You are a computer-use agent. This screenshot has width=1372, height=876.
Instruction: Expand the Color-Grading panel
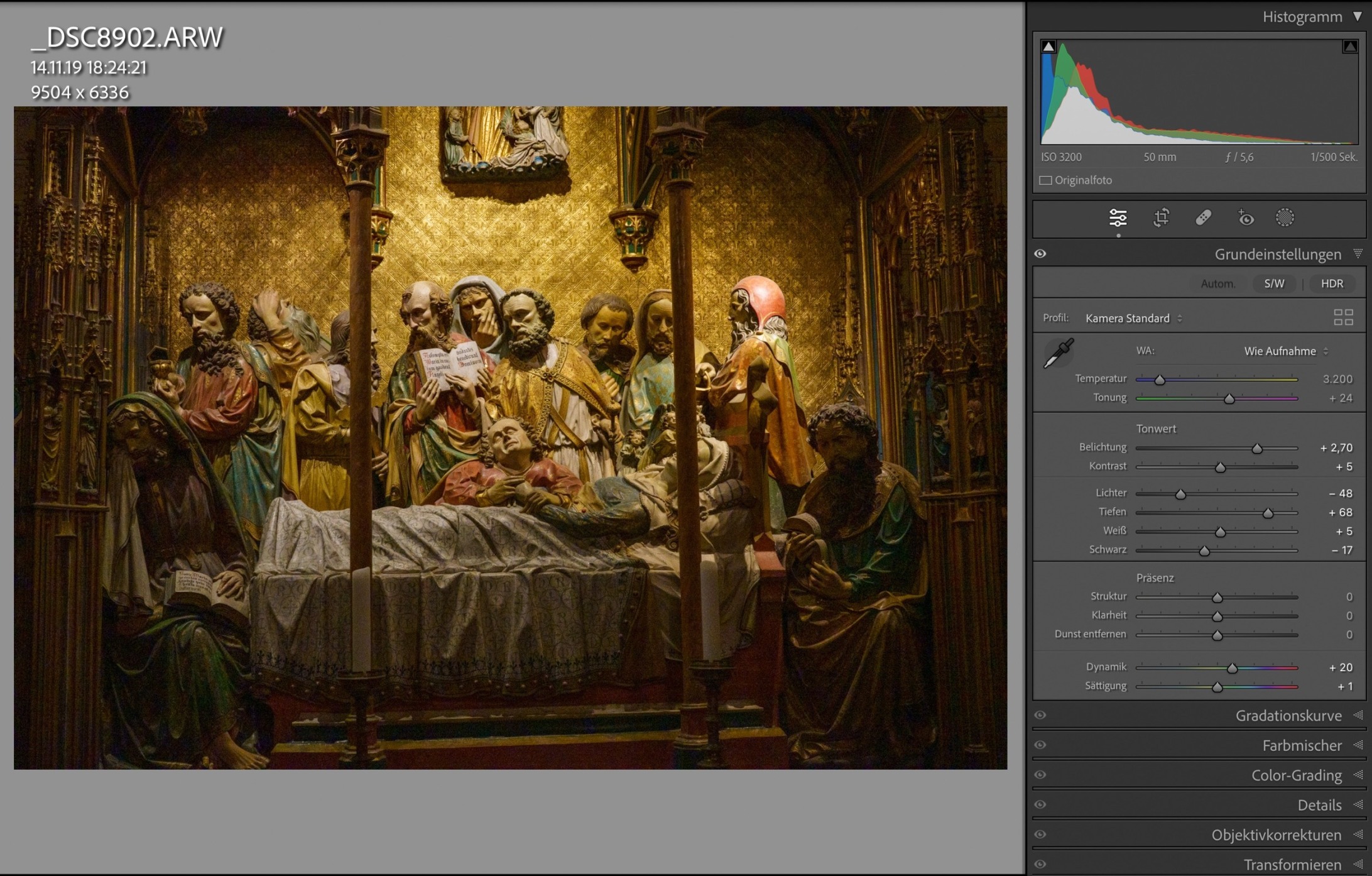[1296, 775]
